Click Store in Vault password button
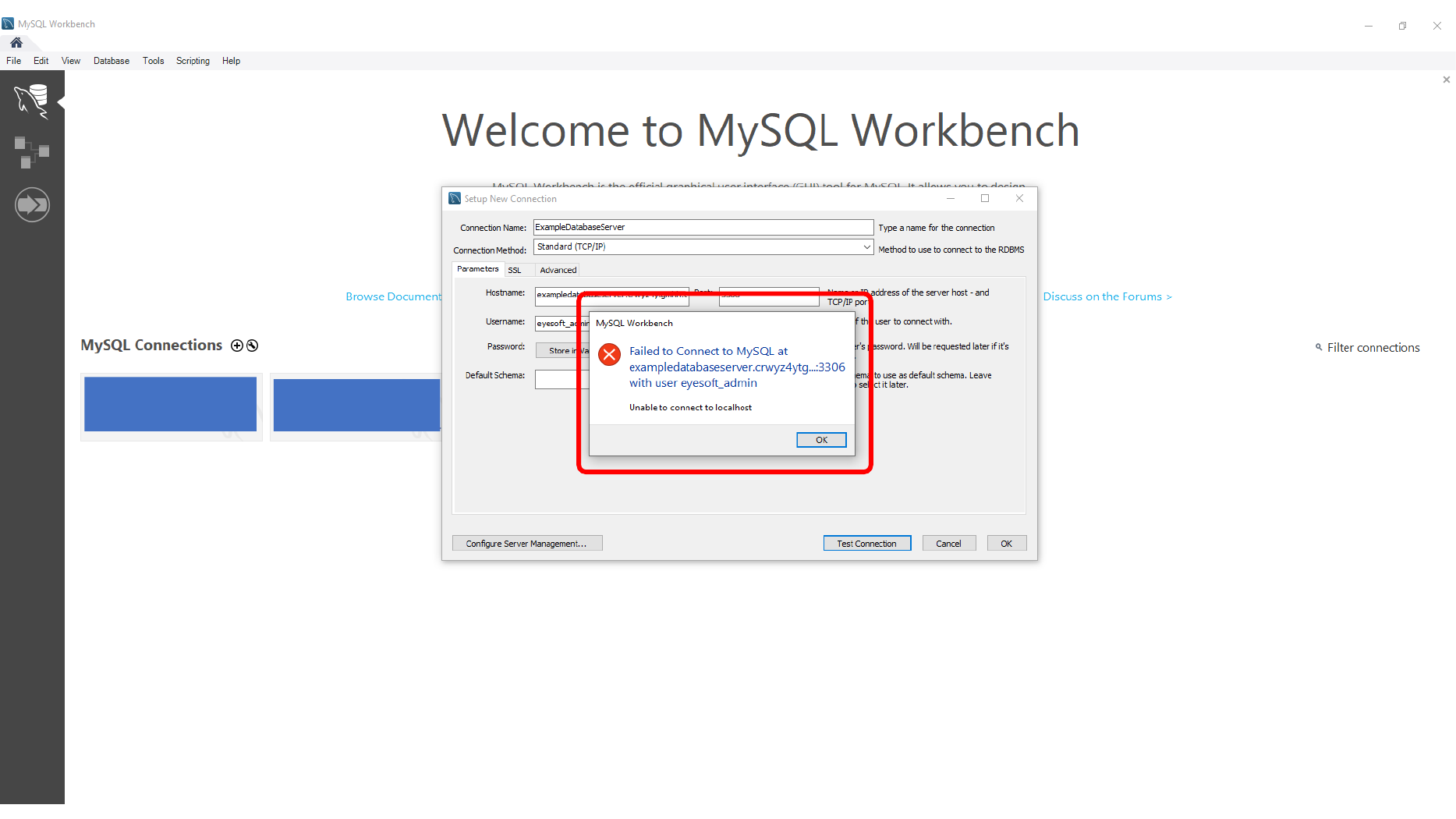Image resolution: width=1456 pixels, height=819 pixels. tap(563, 350)
